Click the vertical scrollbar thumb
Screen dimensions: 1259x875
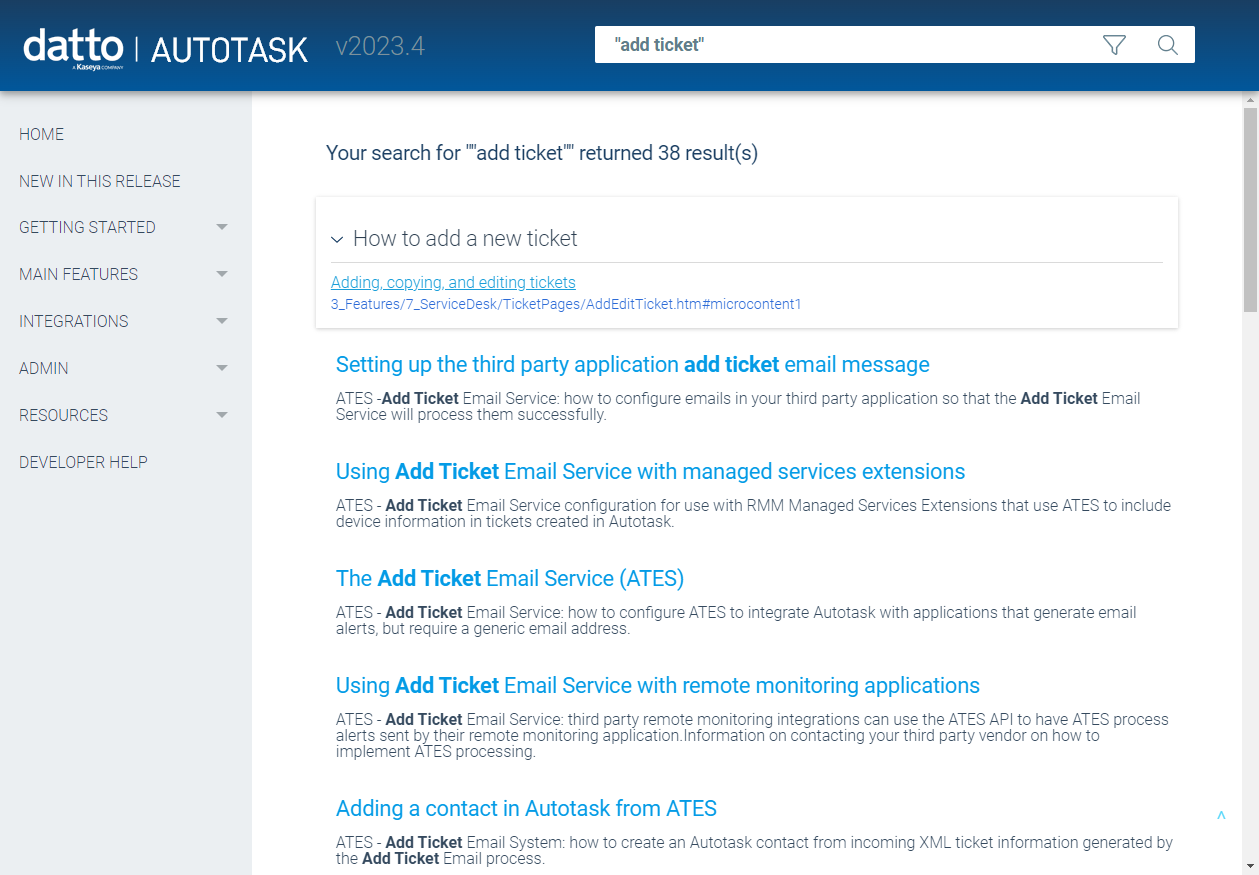coord(1250,210)
